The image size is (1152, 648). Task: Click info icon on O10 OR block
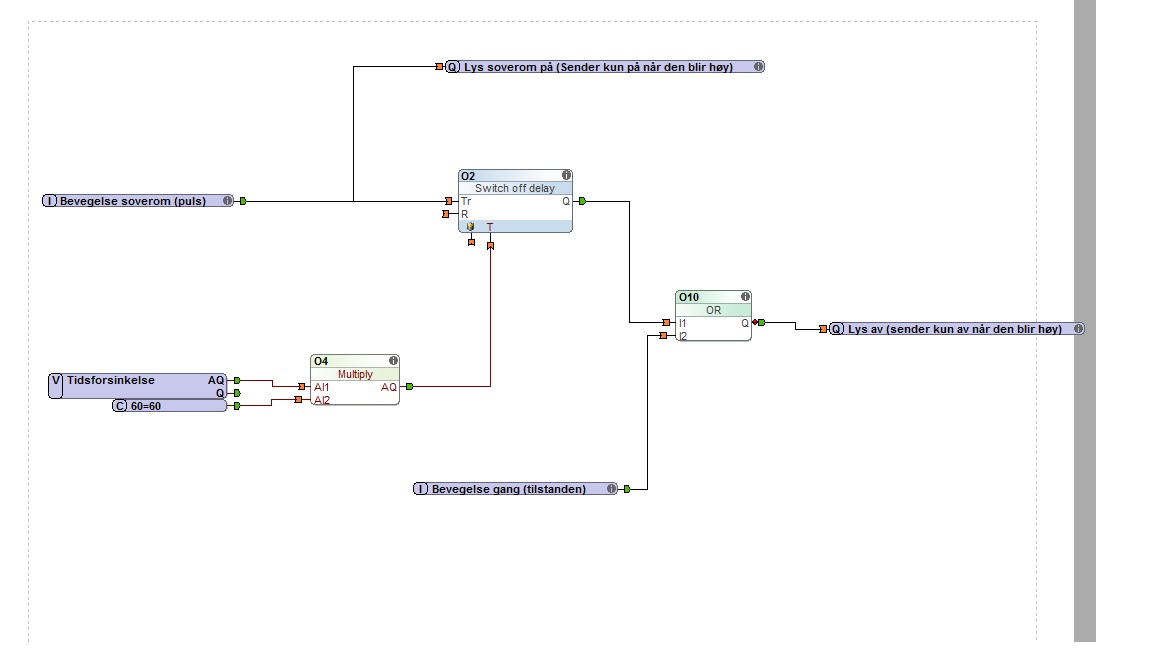coord(745,297)
